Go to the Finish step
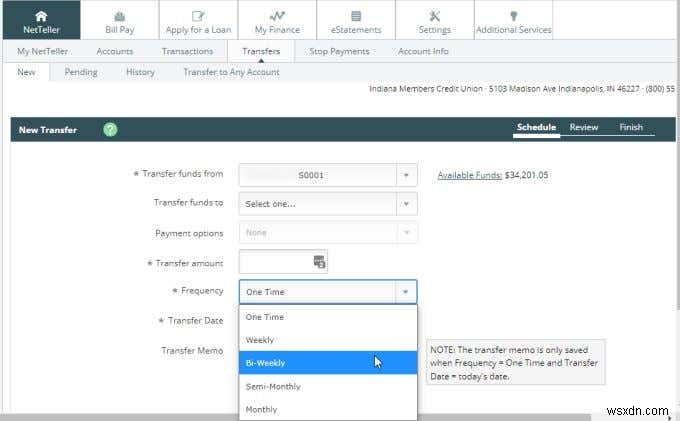 pos(631,127)
